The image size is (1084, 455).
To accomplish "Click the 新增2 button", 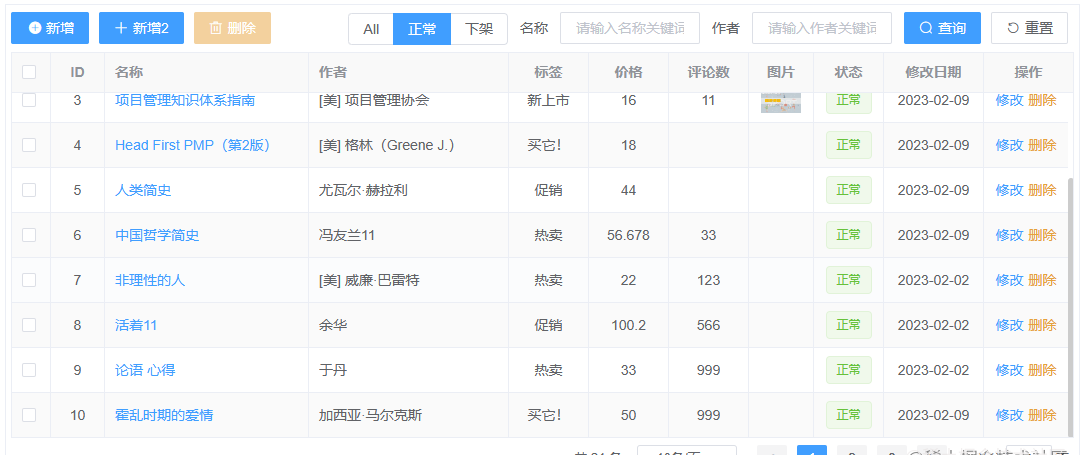I will (x=141, y=28).
